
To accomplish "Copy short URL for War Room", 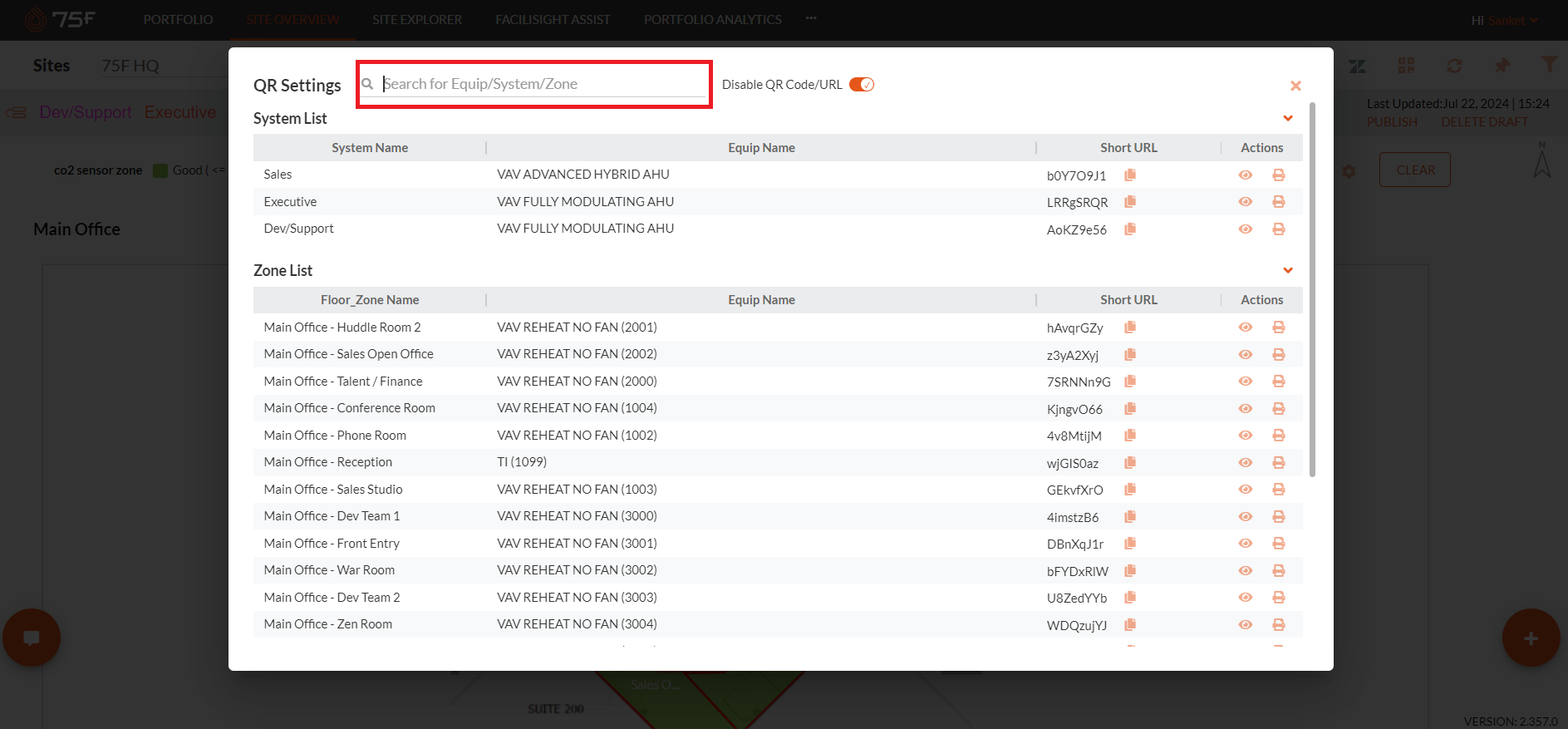I will [x=1130, y=570].
